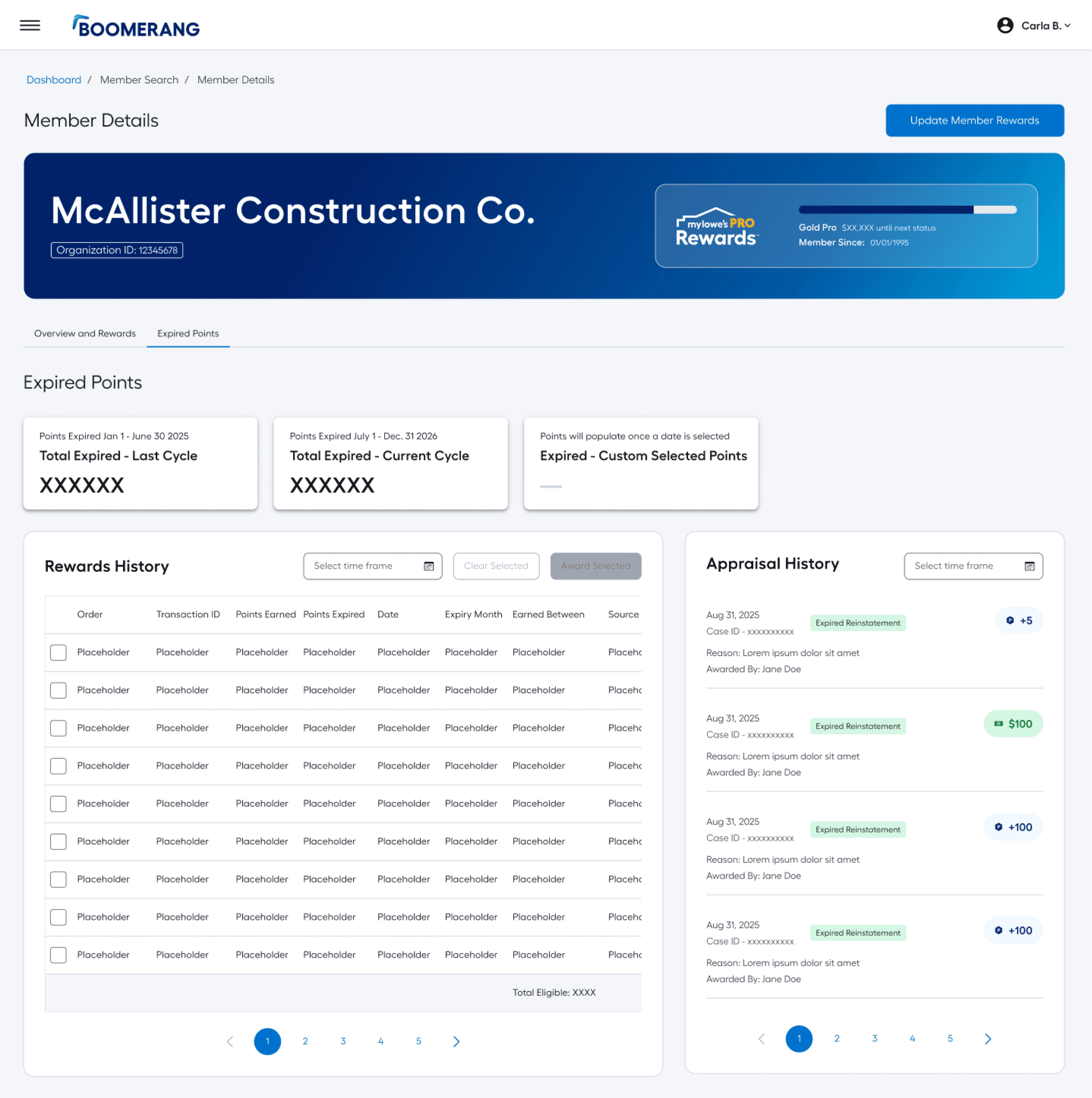The width and height of the screenshot is (1092, 1098).
Task: Click calendar icon in Rewards History filter
Action: (x=428, y=566)
